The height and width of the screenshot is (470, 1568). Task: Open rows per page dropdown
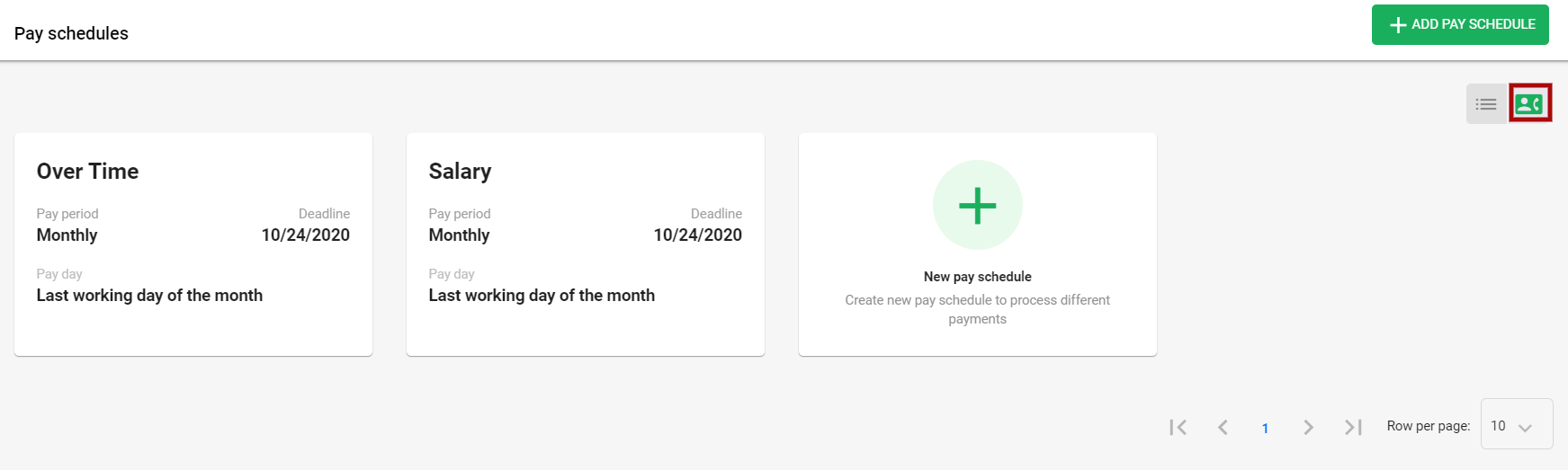(x=1517, y=423)
